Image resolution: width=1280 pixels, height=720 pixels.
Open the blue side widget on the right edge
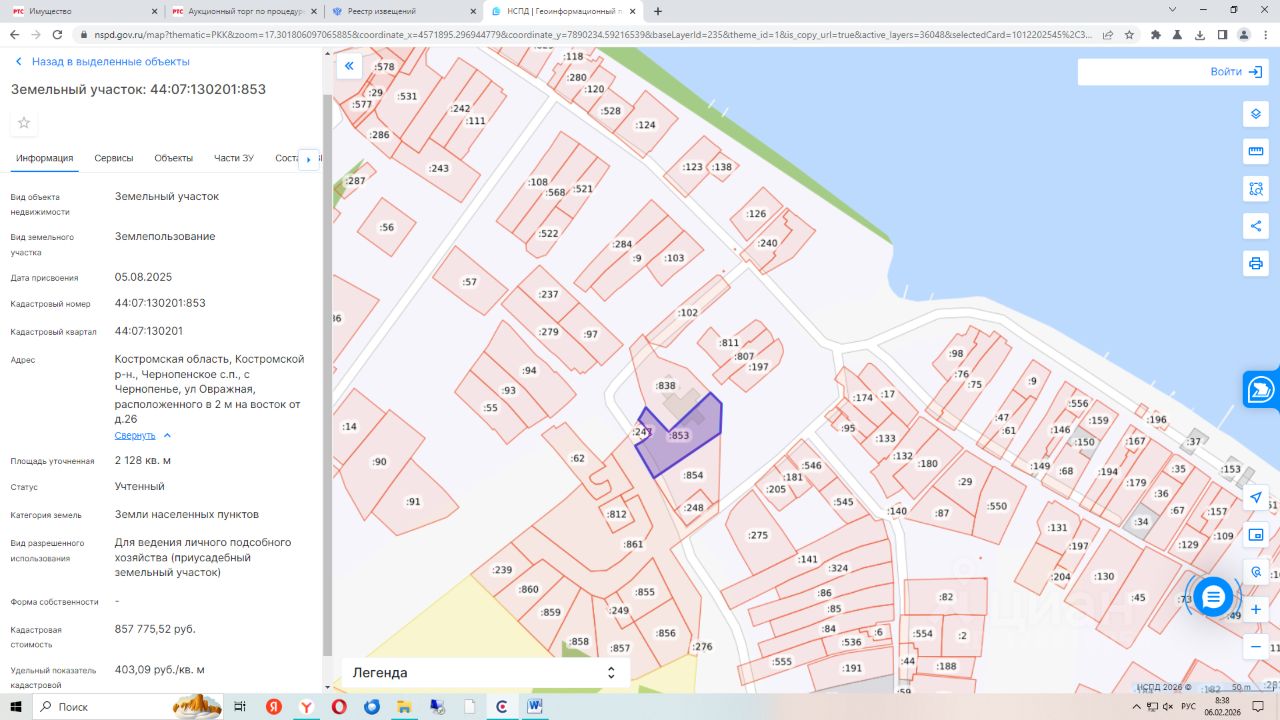pos(1261,389)
